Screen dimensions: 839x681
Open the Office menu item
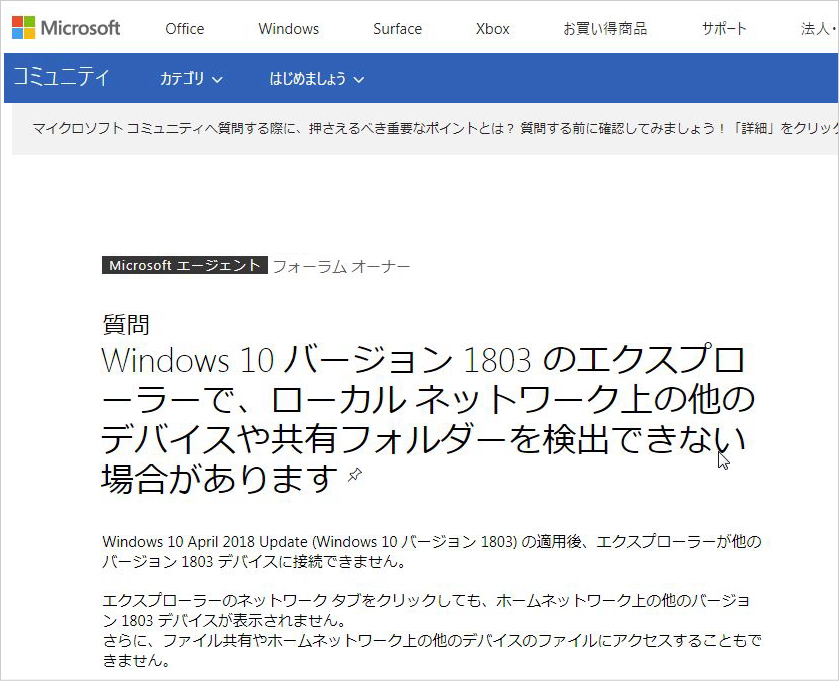pyautogui.click(x=184, y=29)
